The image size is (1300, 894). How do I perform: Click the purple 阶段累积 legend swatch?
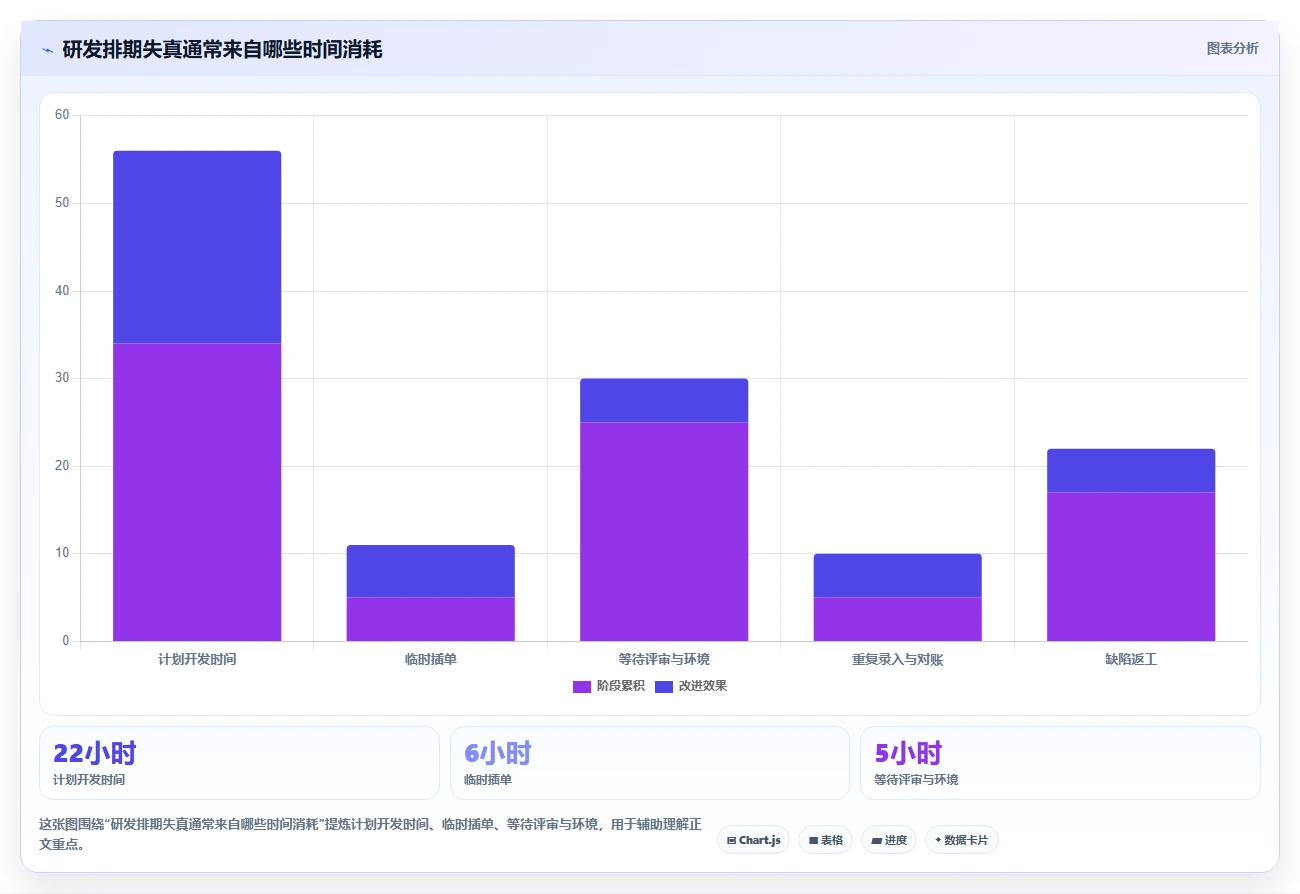(x=582, y=686)
